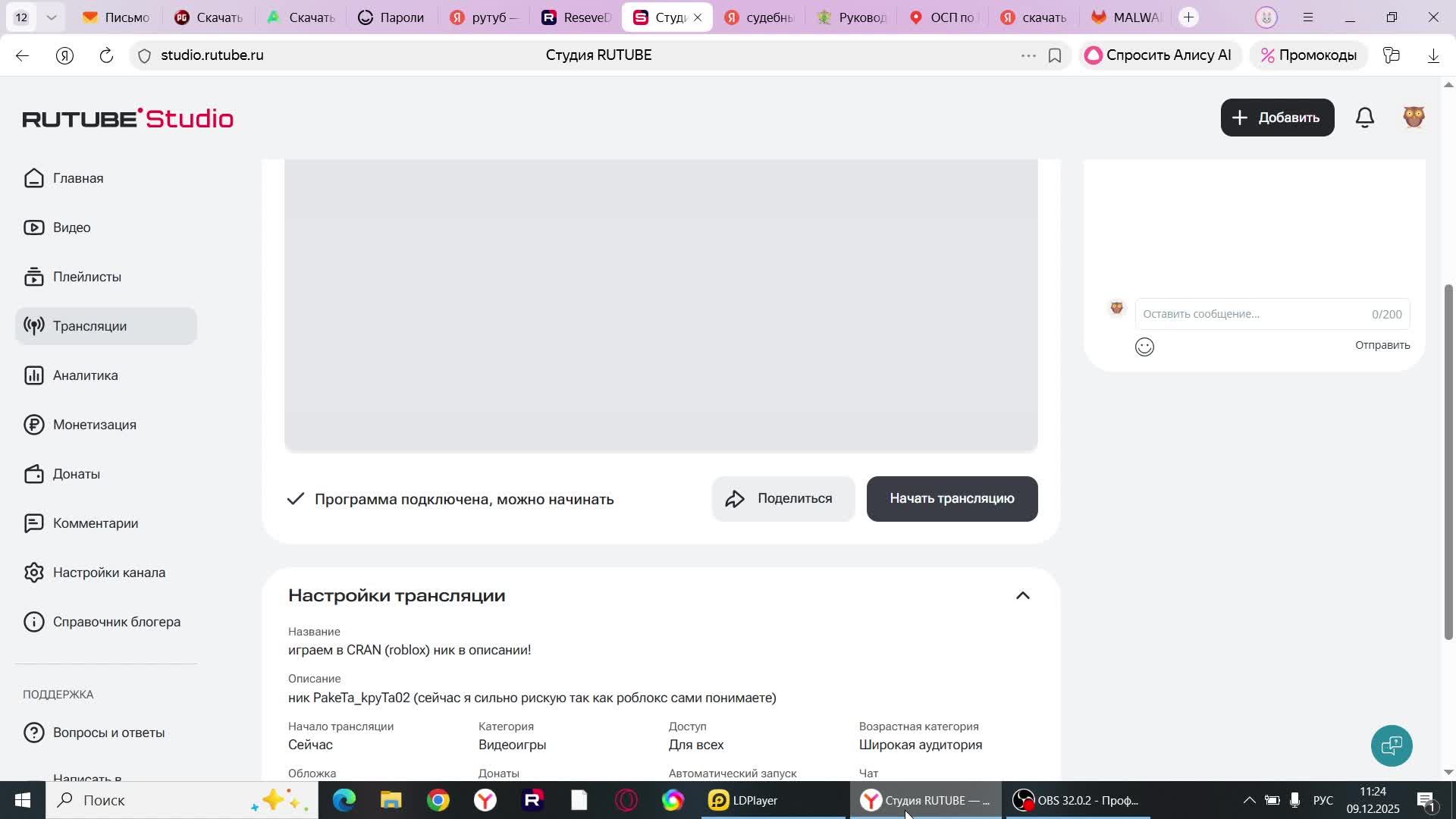Open Справочник блогера

coord(116,621)
